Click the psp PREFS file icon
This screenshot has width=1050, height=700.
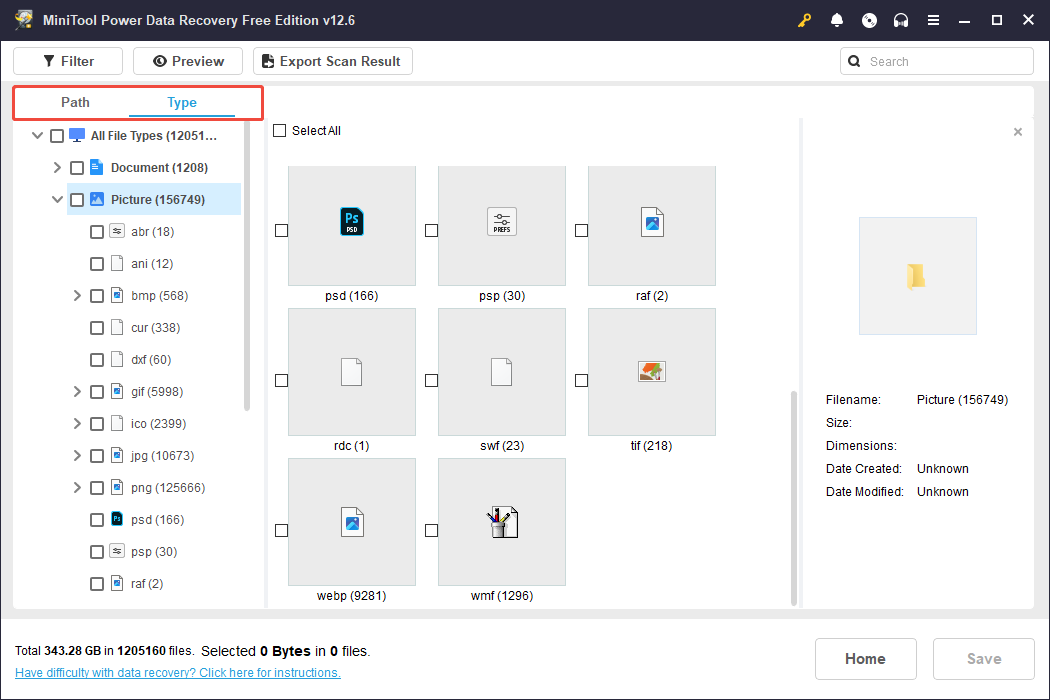pos(502,222)
